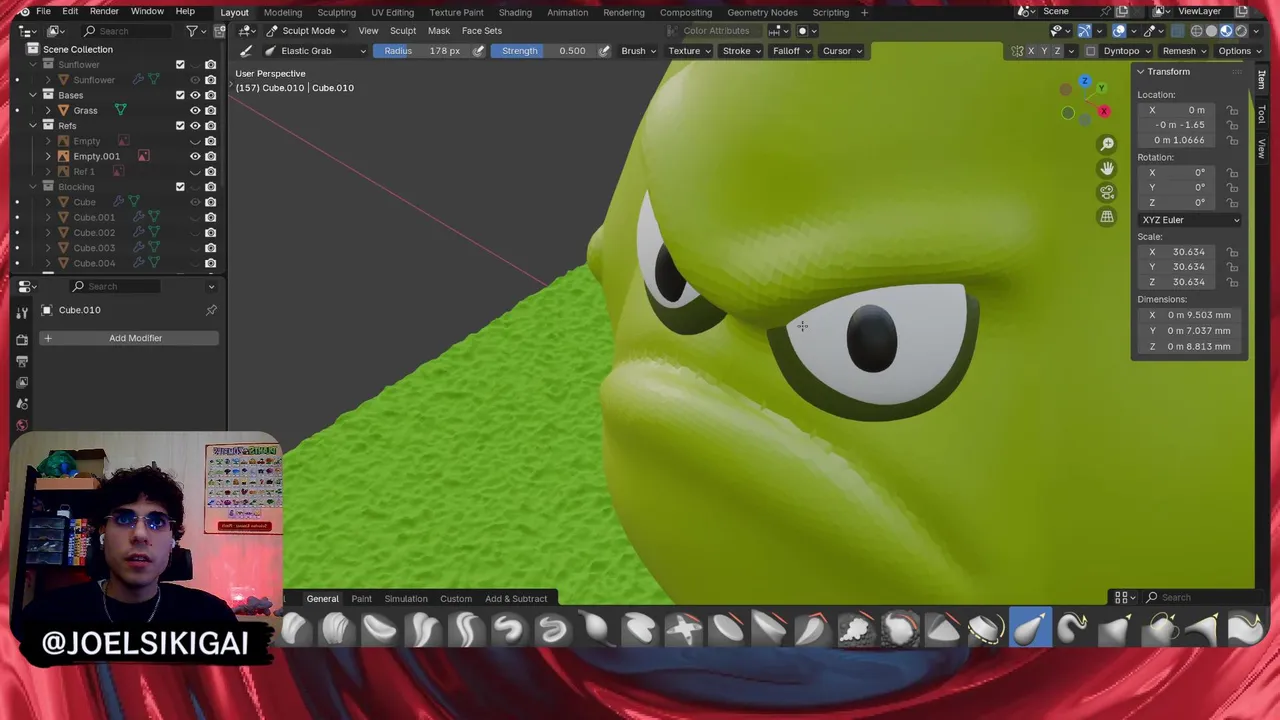
Task: Open the Elastic Grab brush selector
Action: 316,51
